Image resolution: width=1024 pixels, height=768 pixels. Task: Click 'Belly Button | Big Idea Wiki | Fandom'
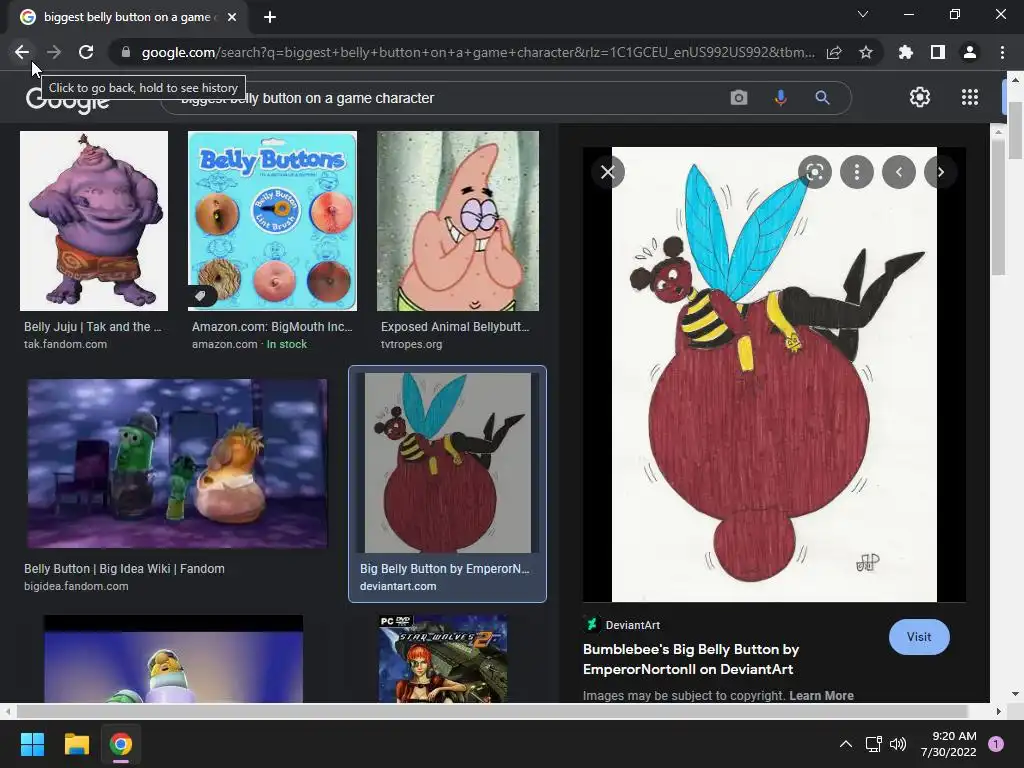[124, 569]
